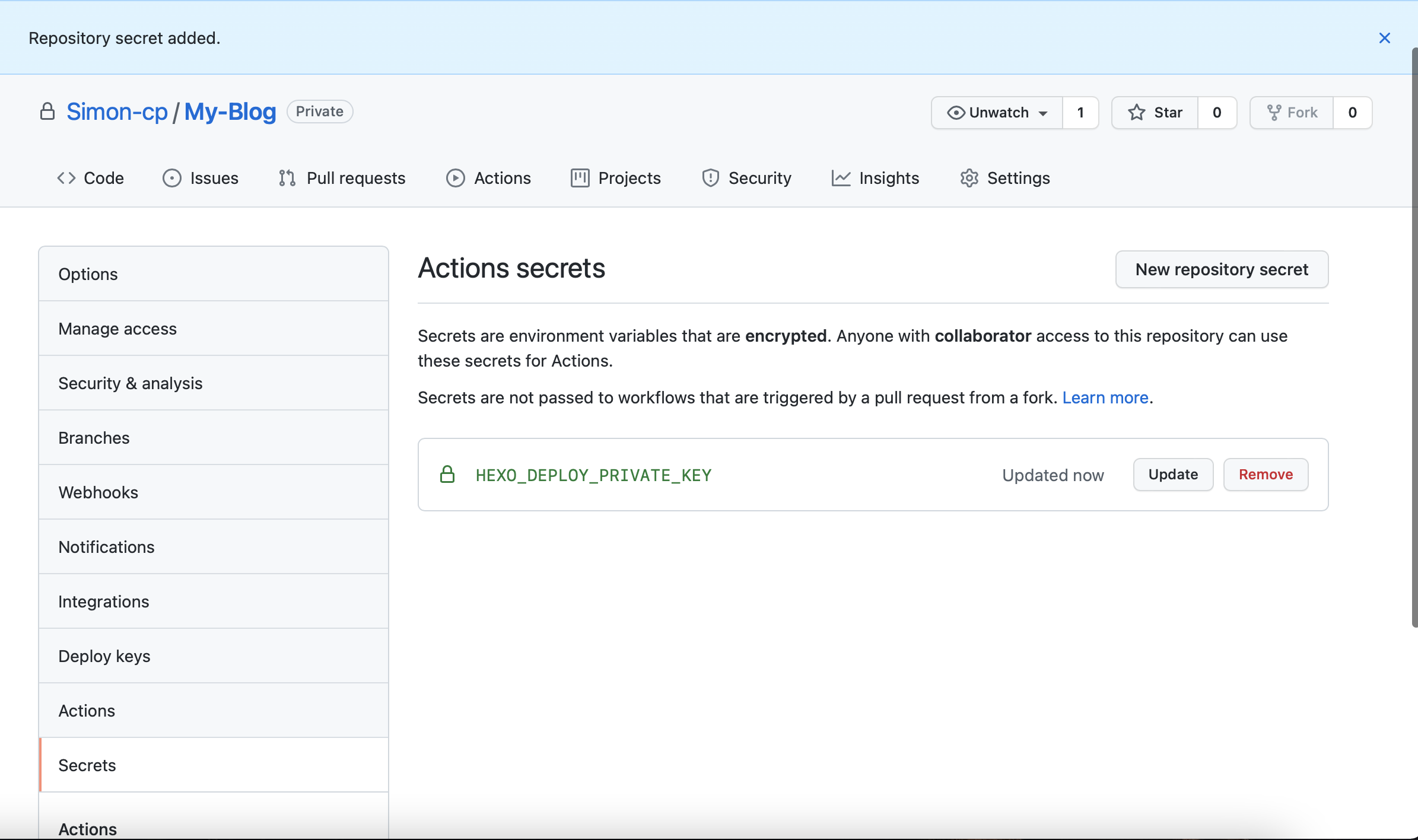1418x840 pixels.
Task: Star the repository using Star label
Action: coord(1168,113)
